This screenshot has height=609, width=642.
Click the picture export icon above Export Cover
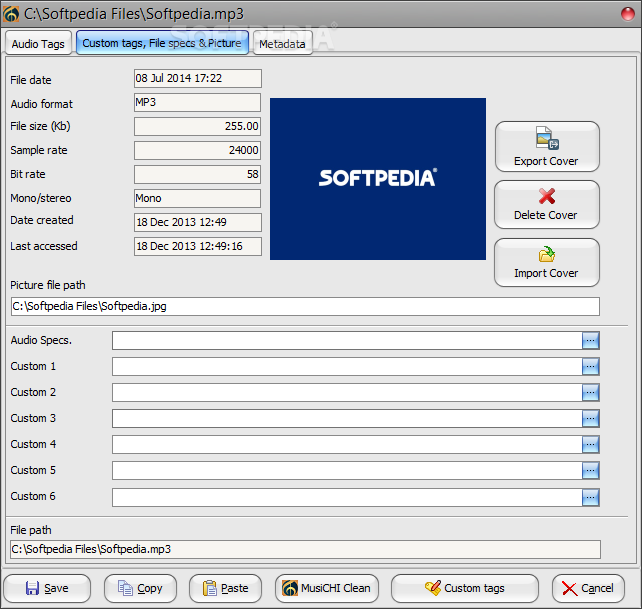click(x=547, y=138)
